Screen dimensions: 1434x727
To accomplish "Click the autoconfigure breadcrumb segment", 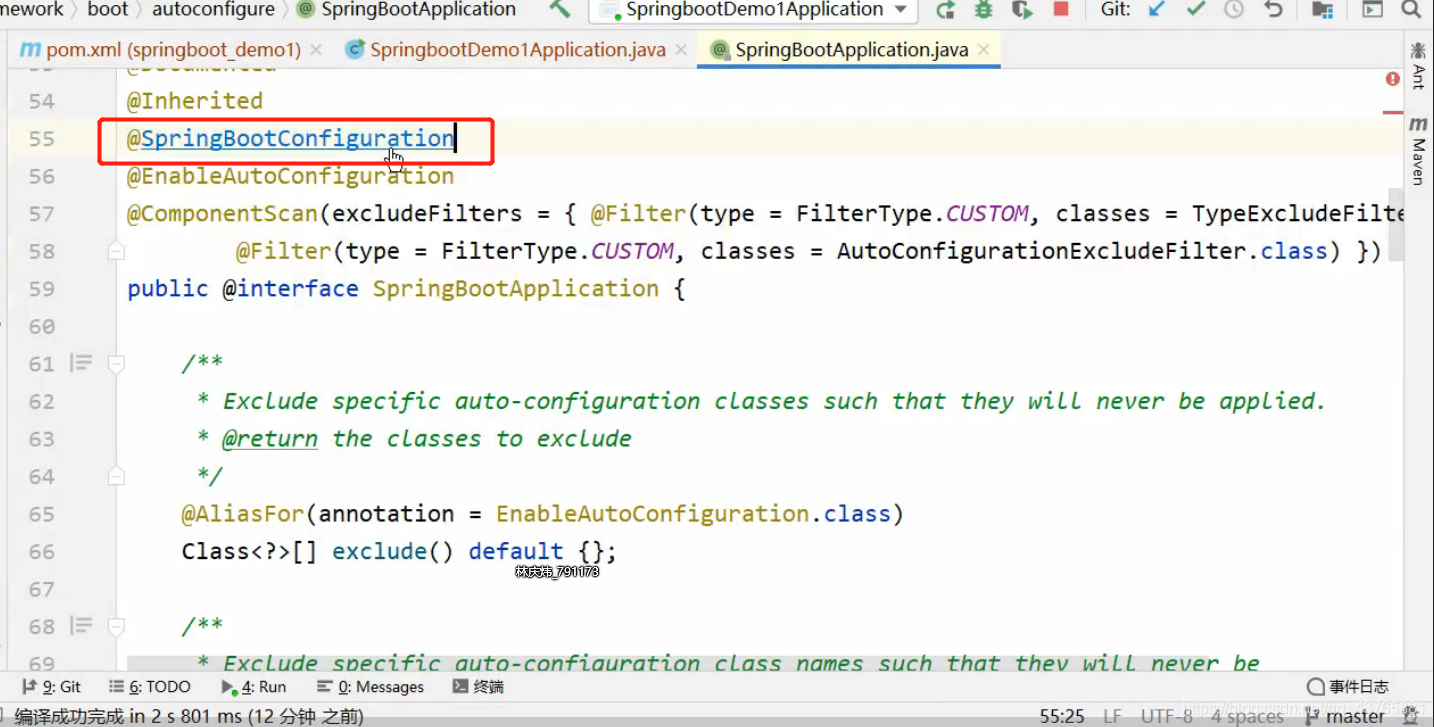I will coord(213,10).
